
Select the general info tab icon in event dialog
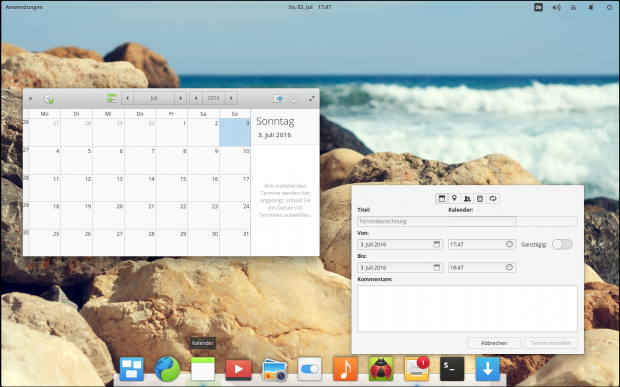point(442,198)
